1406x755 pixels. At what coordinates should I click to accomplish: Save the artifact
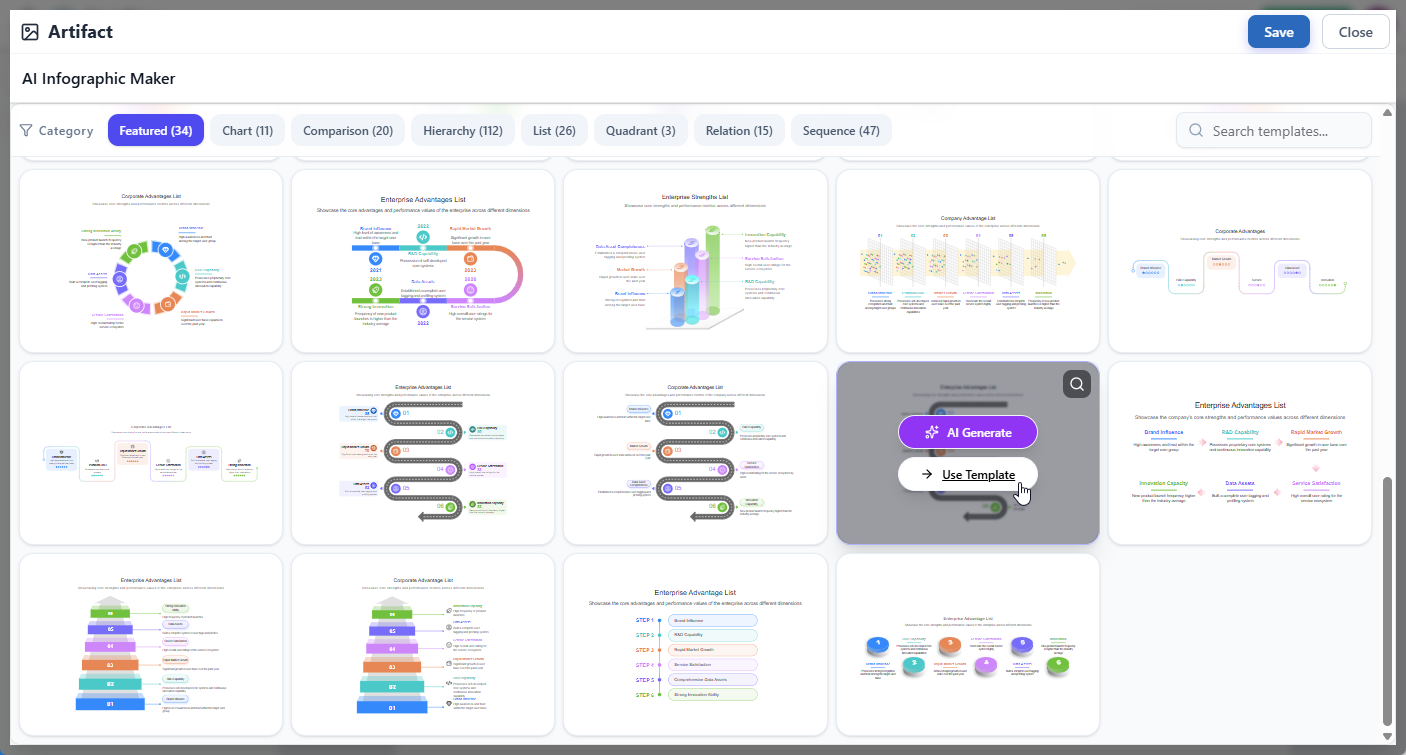[x=1278, y=32]
